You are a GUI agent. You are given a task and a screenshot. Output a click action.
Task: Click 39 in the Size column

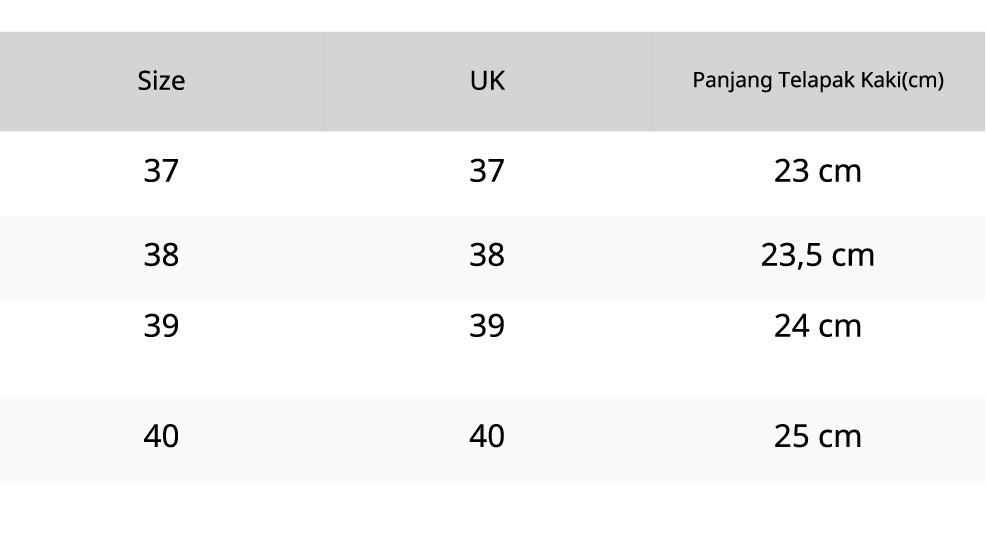tap(161, 326)
